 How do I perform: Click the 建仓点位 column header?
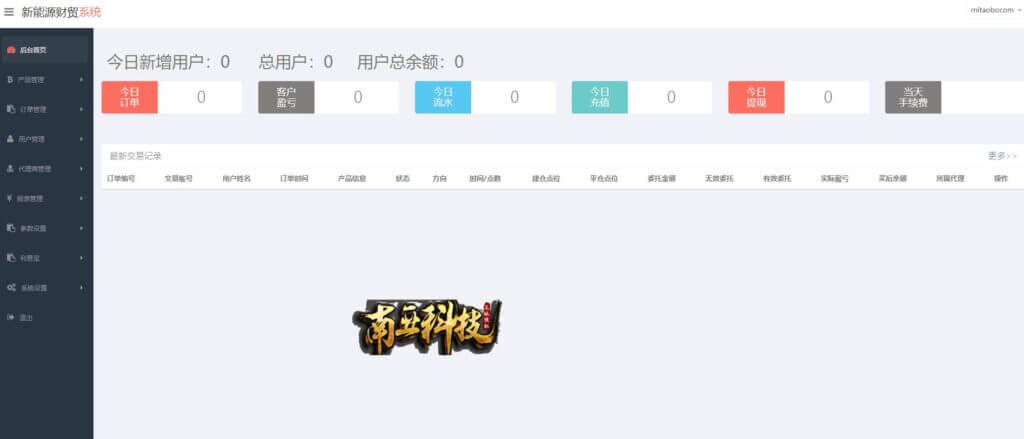click(546, 178)
